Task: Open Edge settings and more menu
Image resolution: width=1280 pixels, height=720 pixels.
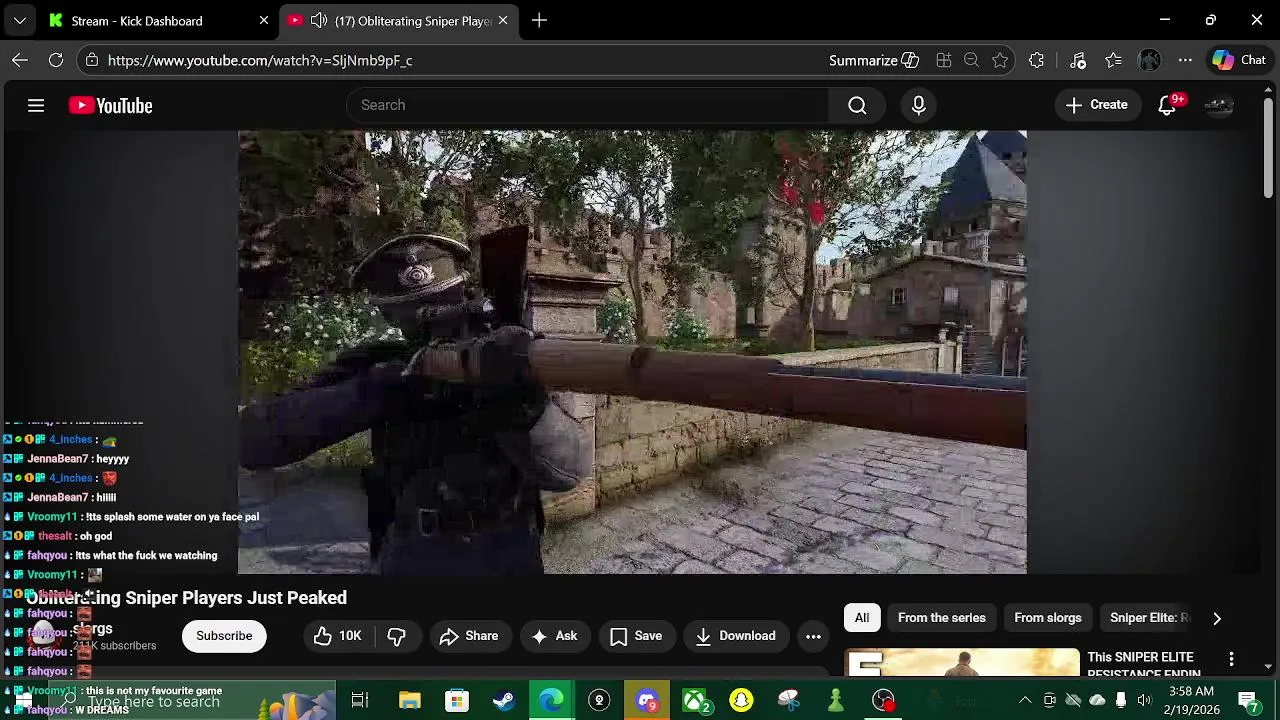Action: (1185, 60)
